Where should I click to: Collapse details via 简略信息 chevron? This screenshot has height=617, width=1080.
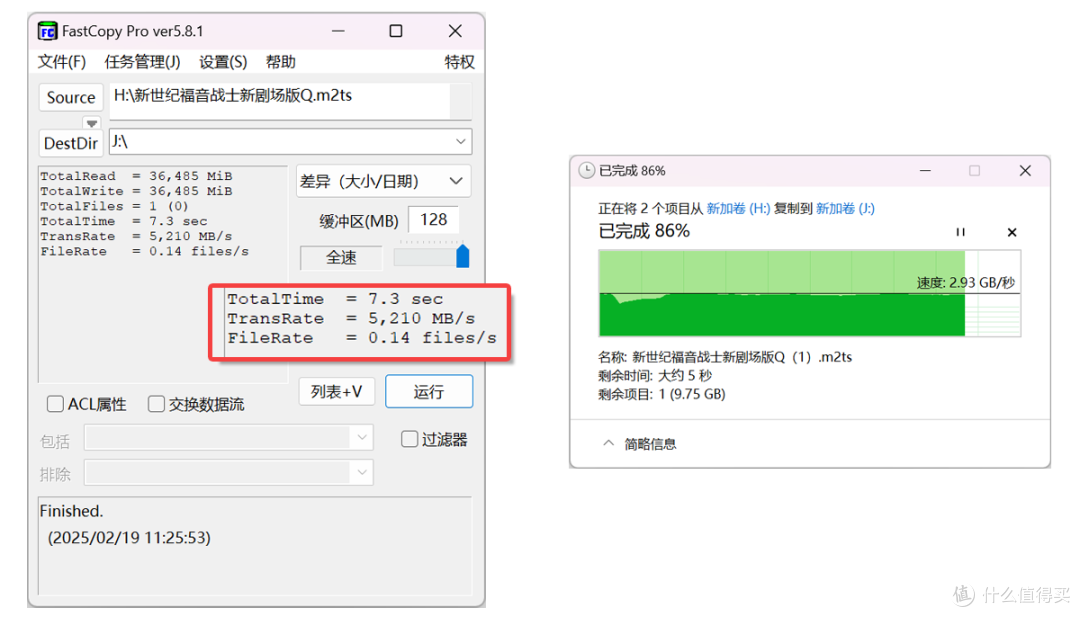[608, 443]
